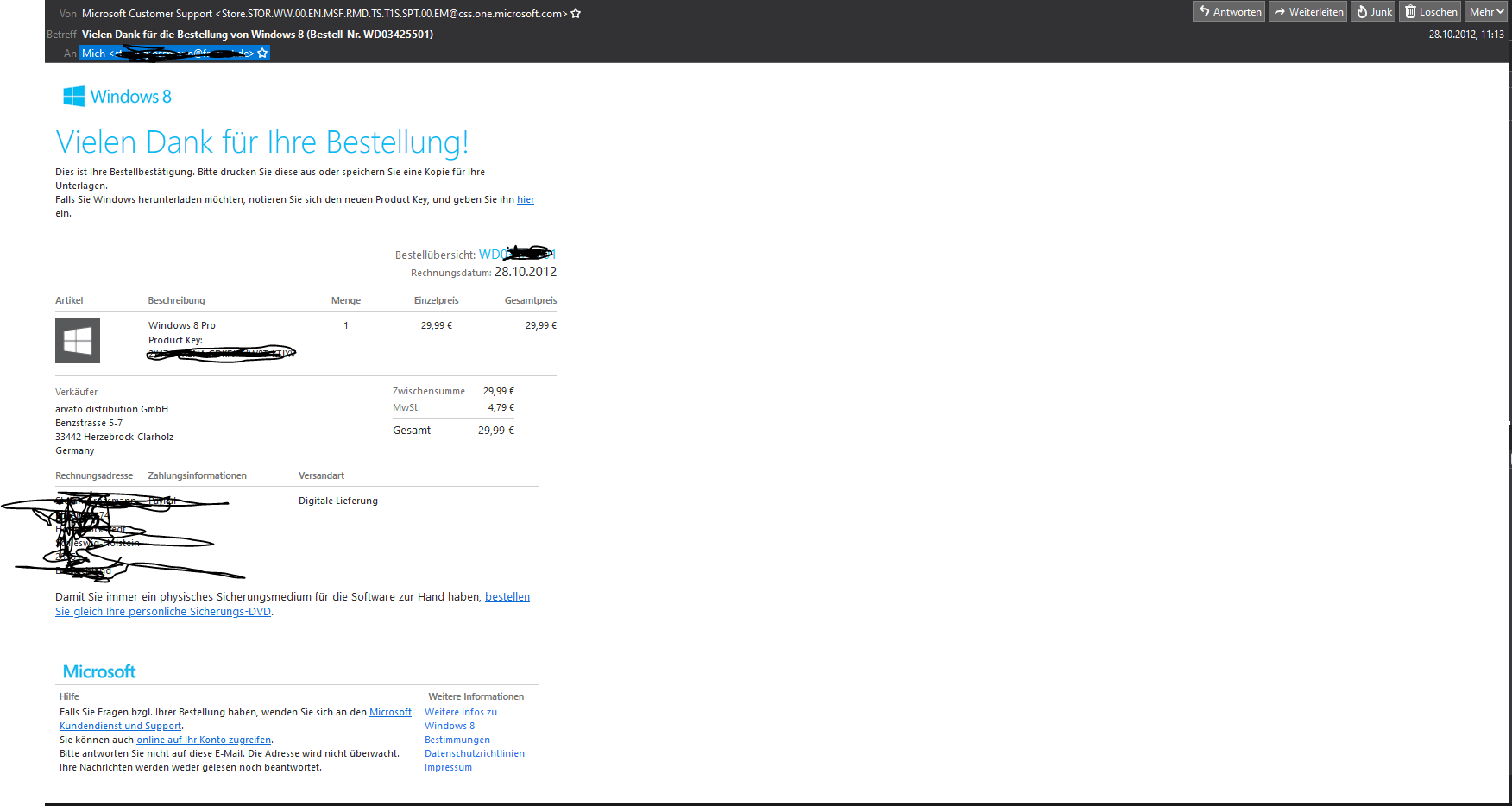Open the Datenschutzrichtlinien link
This screenshot has height=806, width=1512.
click(475, 753)
